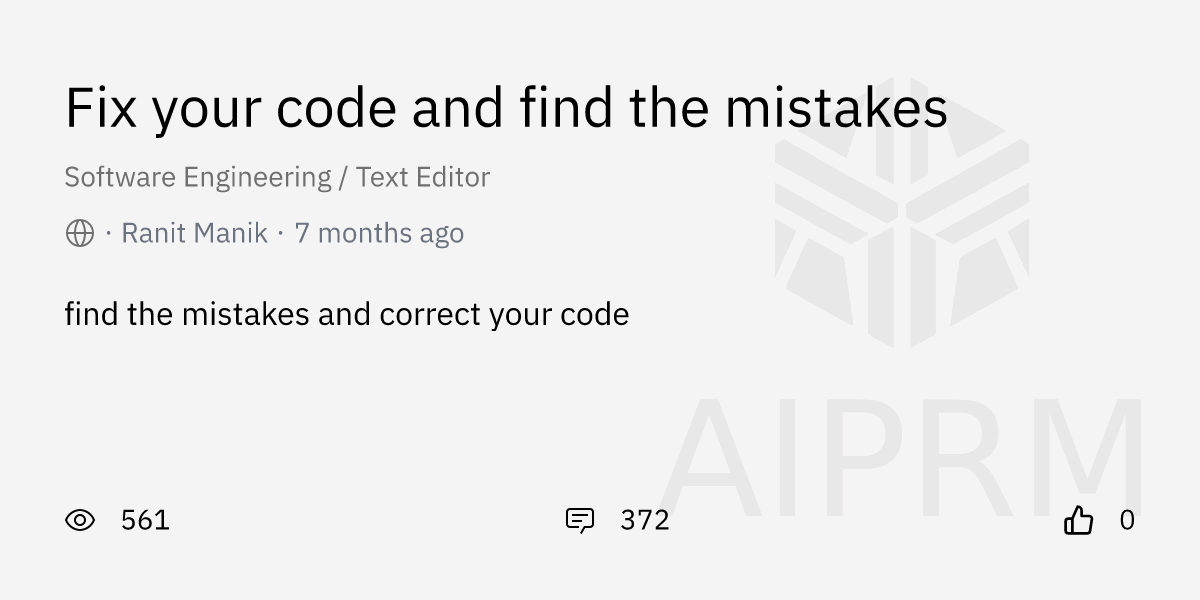Select the Software Engineering category
The height and width of the screenshot is (600, 1200).
click(x=198, y=178)
